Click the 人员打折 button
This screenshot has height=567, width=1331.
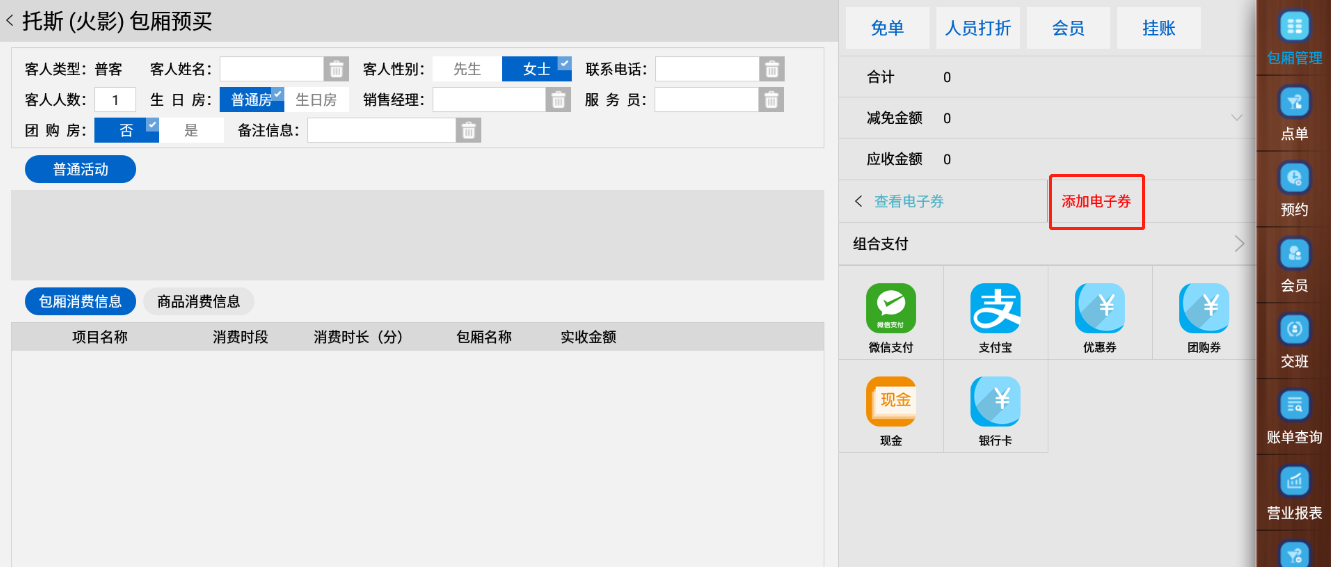coord(978,28)
